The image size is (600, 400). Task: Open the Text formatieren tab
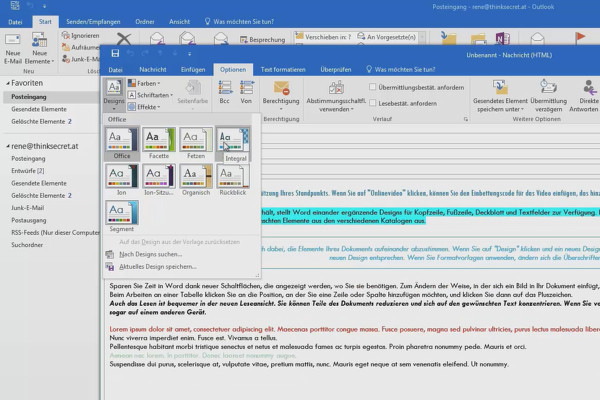283,70
